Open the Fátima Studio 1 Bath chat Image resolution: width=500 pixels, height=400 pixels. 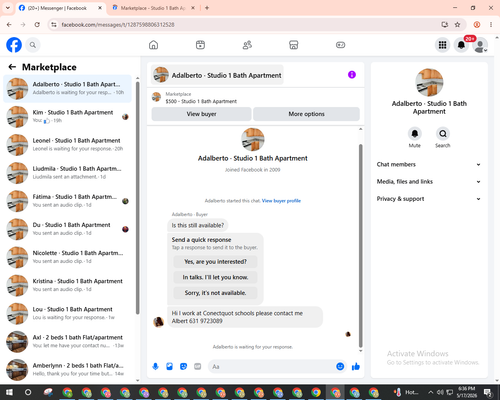67,201
